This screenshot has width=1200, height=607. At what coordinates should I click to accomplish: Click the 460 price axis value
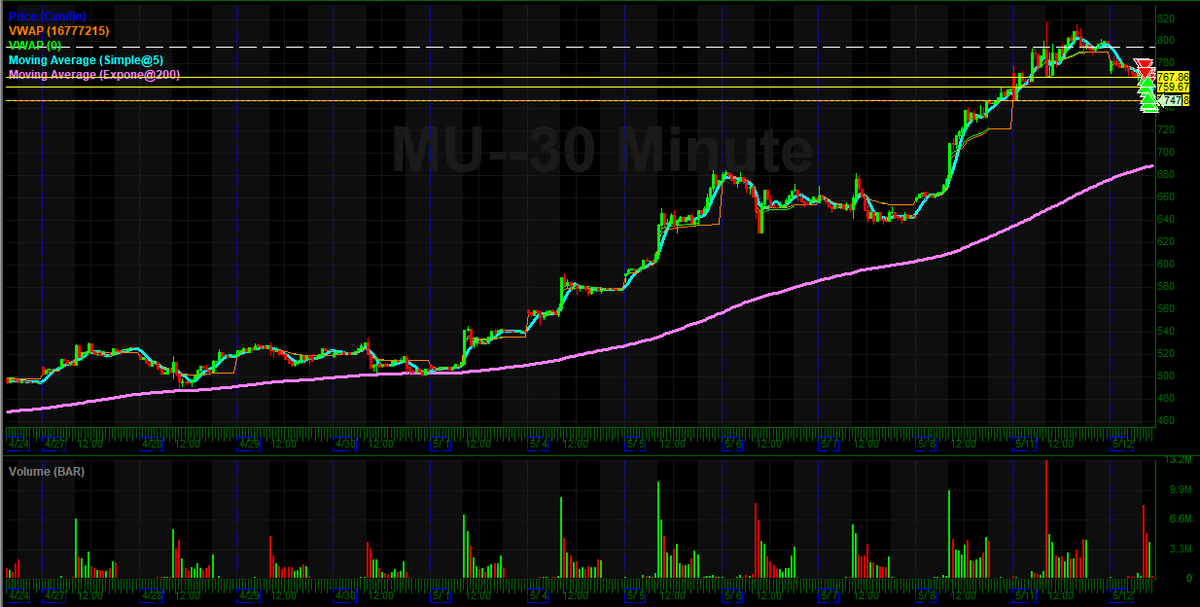tap(1166, 420)
